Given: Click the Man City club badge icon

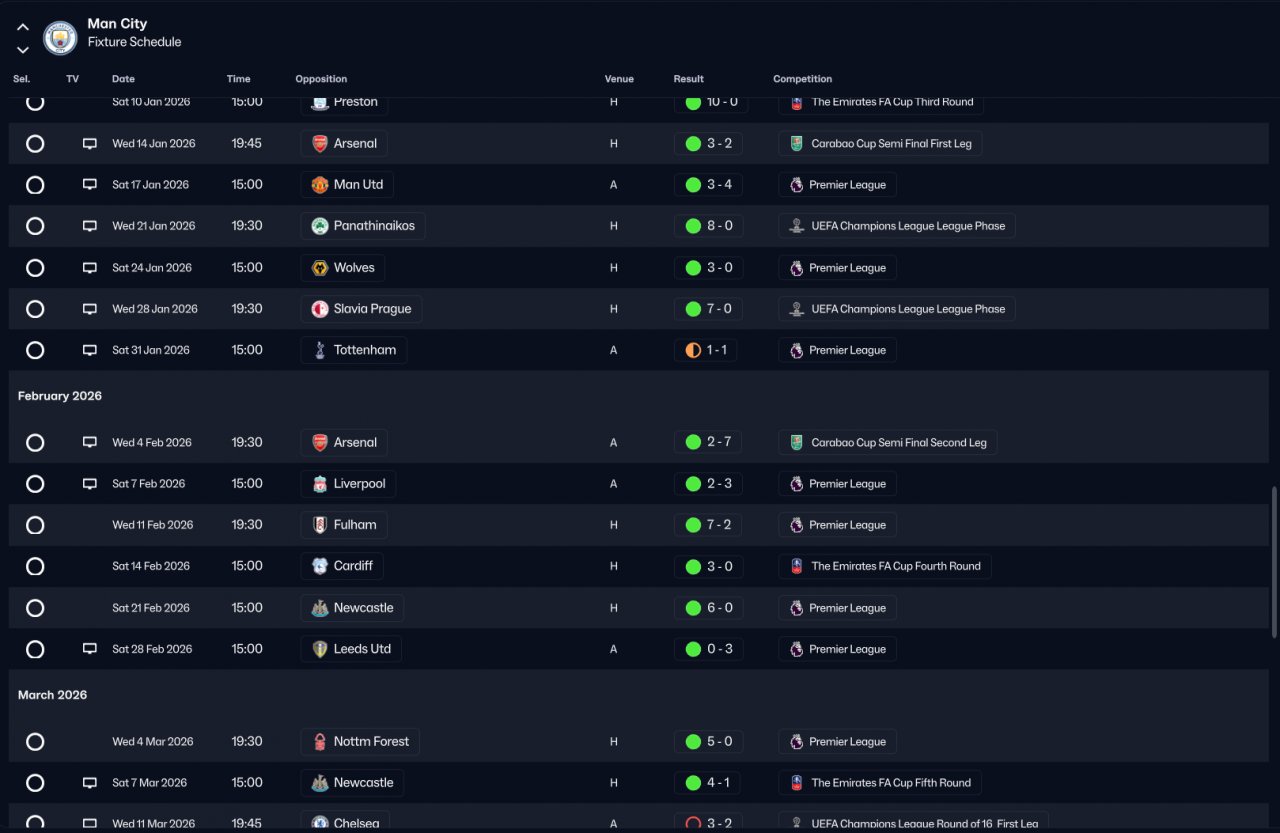Looking at the screenshot, I should (60, 38).
